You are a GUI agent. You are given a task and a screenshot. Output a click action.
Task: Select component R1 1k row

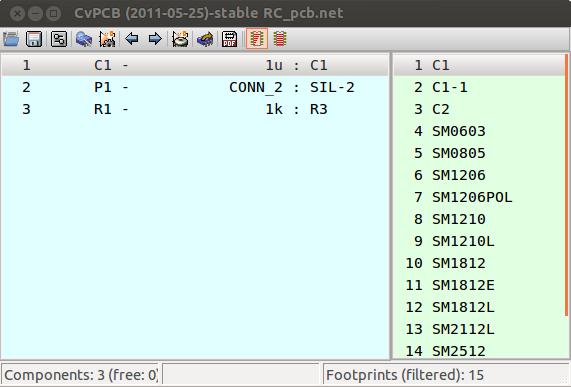coord(195,109)
